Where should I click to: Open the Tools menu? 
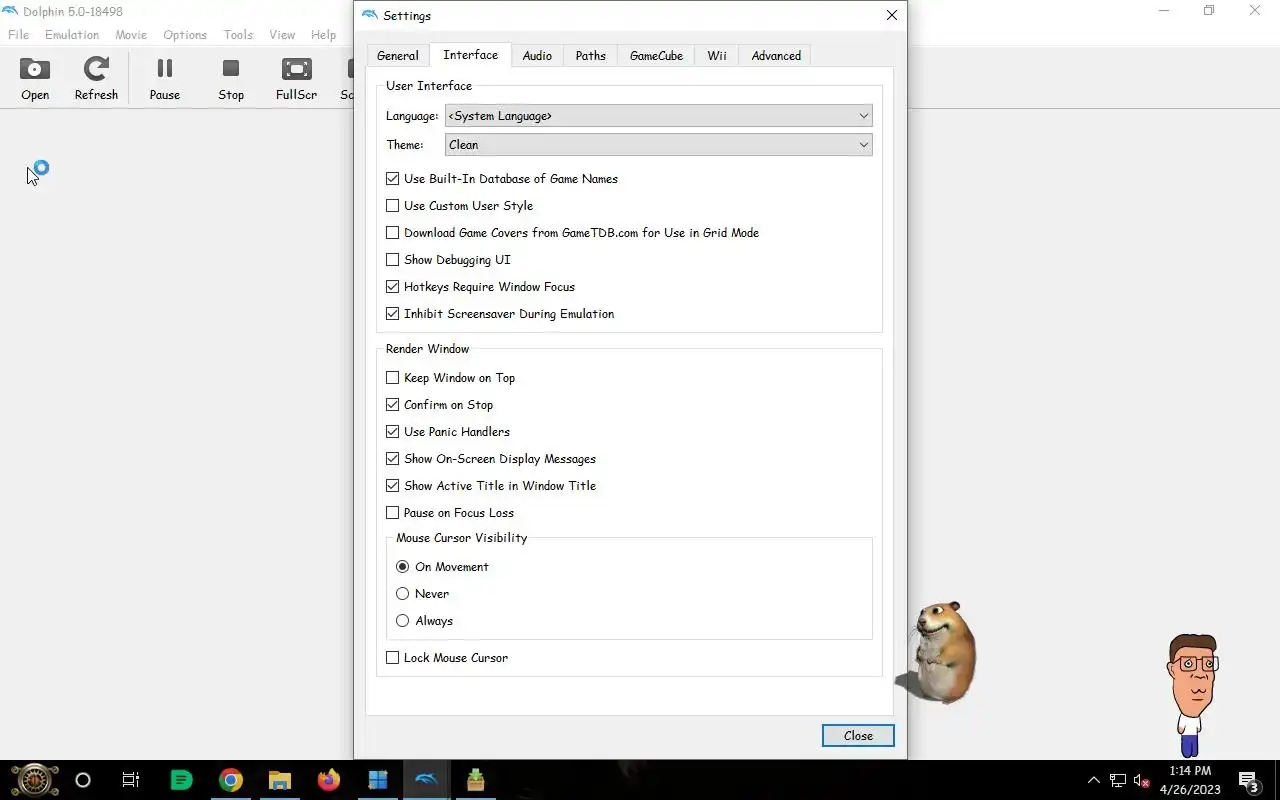click(238, 35)
